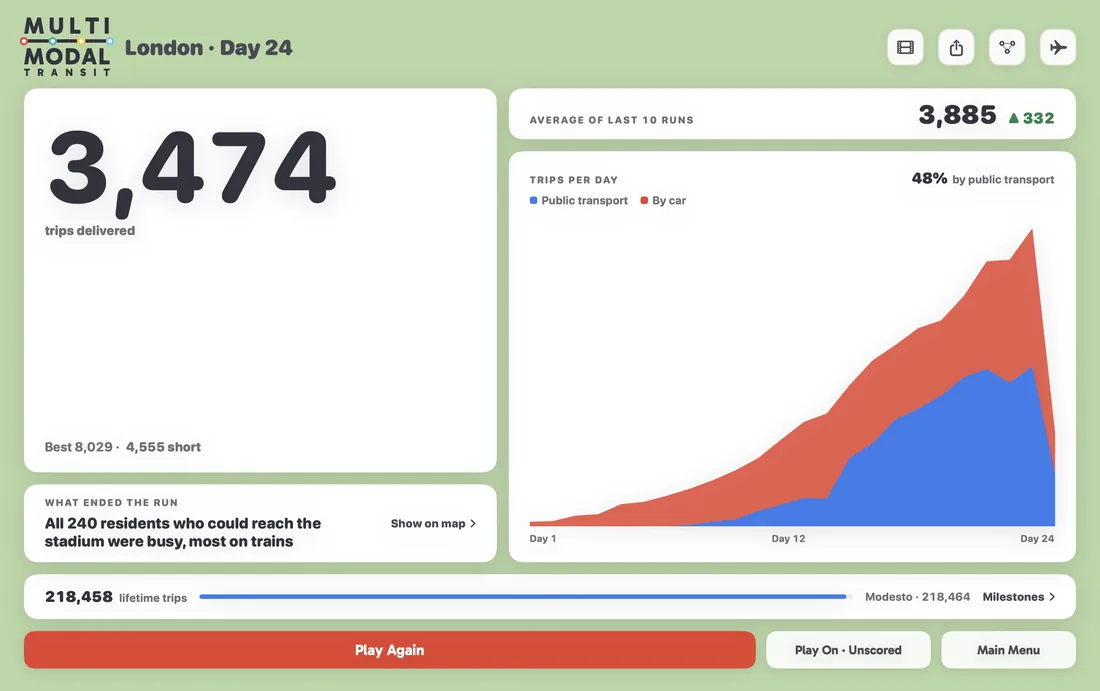
Task: Click the stadium residents busy message
Action: coord(183,532)
